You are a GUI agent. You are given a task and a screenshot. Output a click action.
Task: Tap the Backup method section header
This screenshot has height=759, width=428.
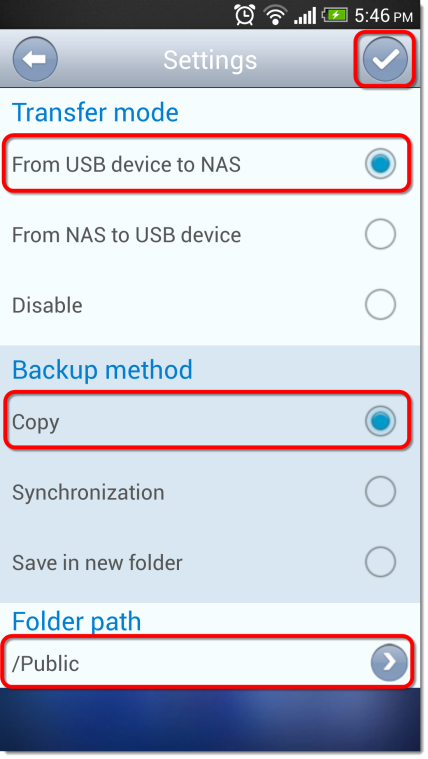coord(102,370)
